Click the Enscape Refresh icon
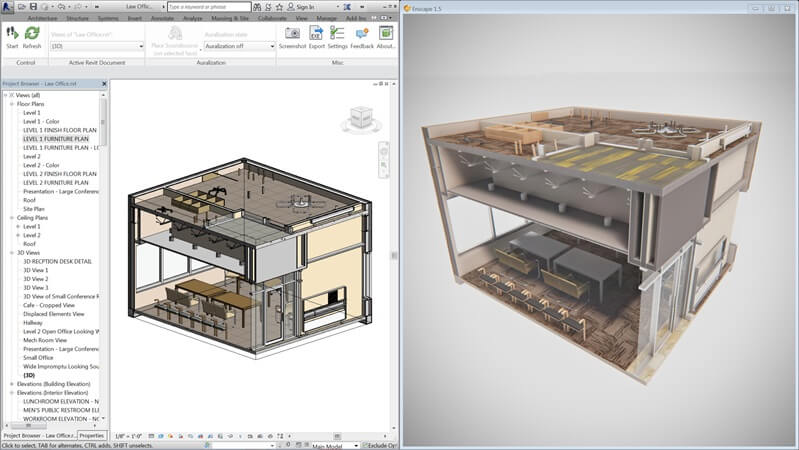Image resolution: width=799 pixels, height=450 pixels. pos(32,34)
